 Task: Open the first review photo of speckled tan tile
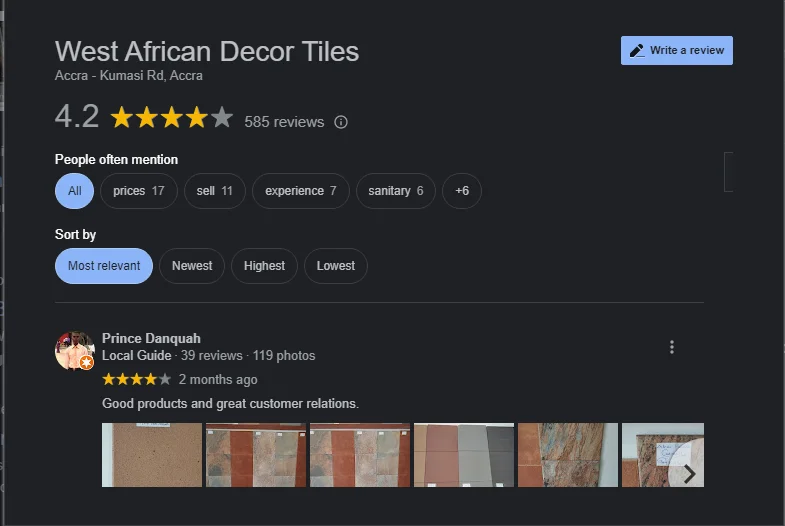tap(152, 455)
